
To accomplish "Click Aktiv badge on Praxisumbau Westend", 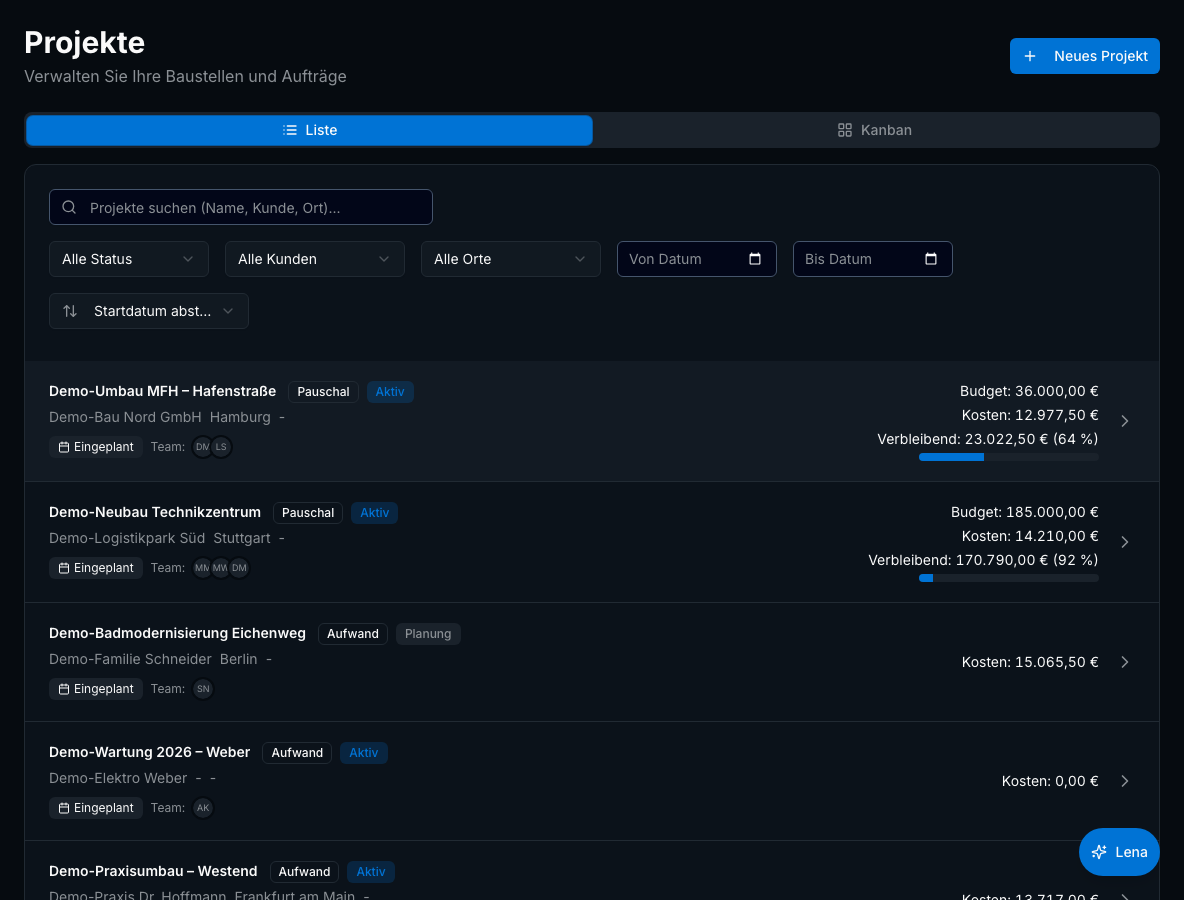I will [371, 872].
